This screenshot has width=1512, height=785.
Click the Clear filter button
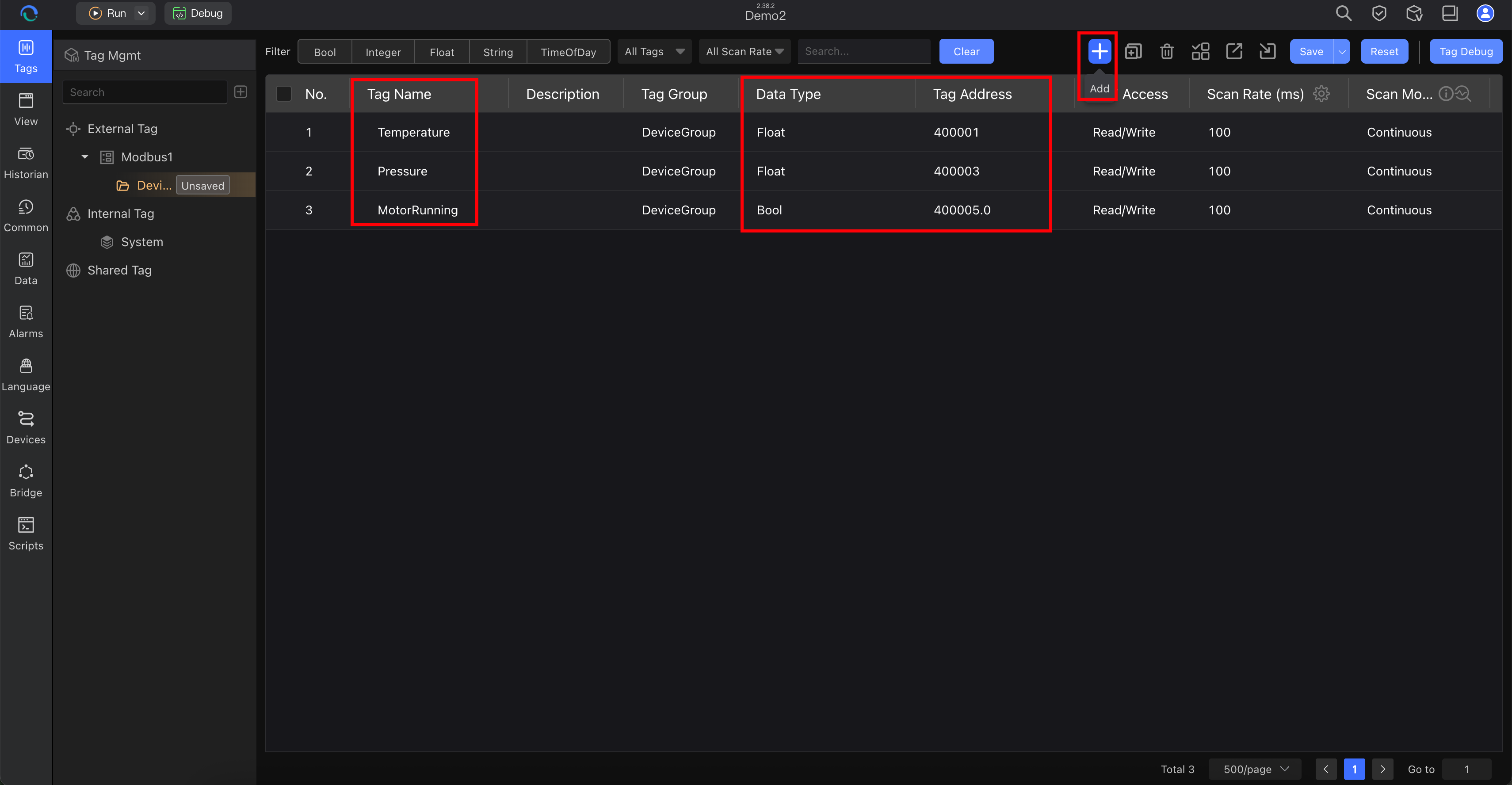coord(966,52)
